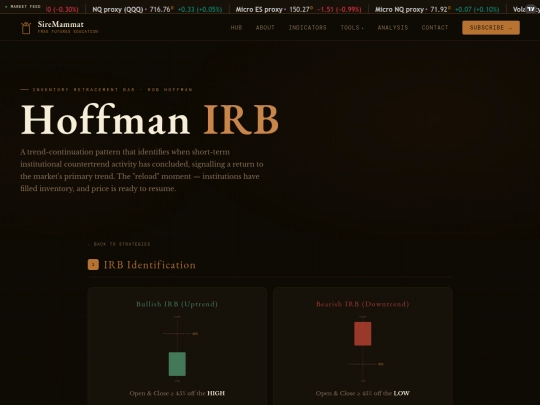540x405 pixels.
Task: Click the Inventory Retracement Bar subtitle text
Action: coord(112,90)
